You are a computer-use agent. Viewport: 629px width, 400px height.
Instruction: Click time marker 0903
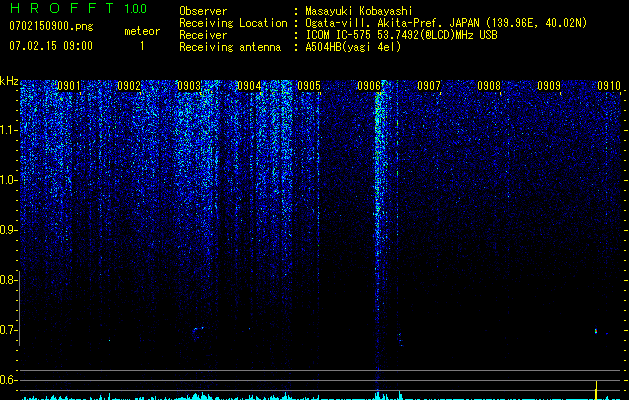189,86
